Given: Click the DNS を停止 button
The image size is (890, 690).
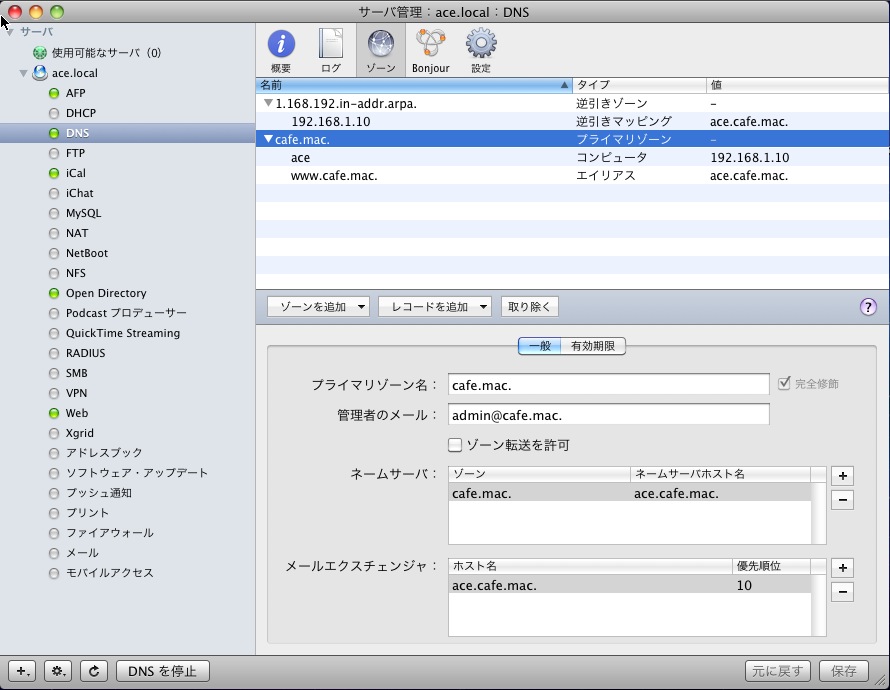Looking at the screenshot, I should (162, 671).
